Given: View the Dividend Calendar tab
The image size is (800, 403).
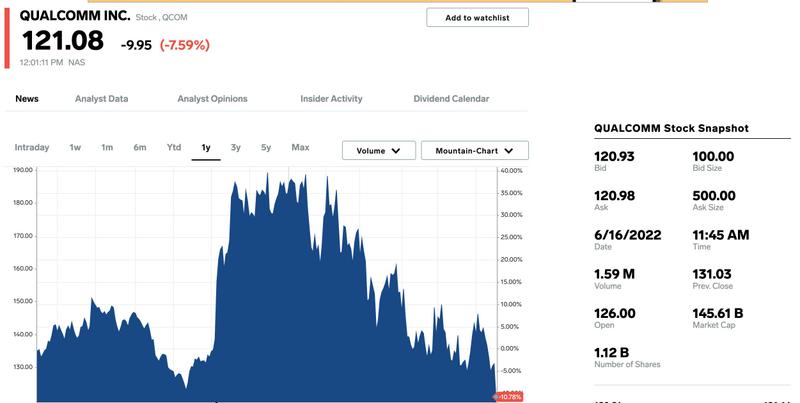Looking at the screenshot, I should pyautogui.click(x=451, y=99).
